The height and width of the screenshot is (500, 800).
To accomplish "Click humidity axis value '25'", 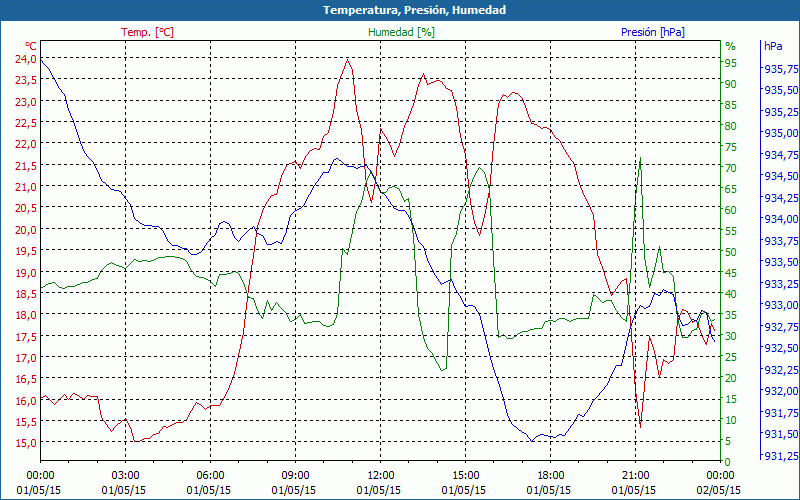I will pos(731,357).
